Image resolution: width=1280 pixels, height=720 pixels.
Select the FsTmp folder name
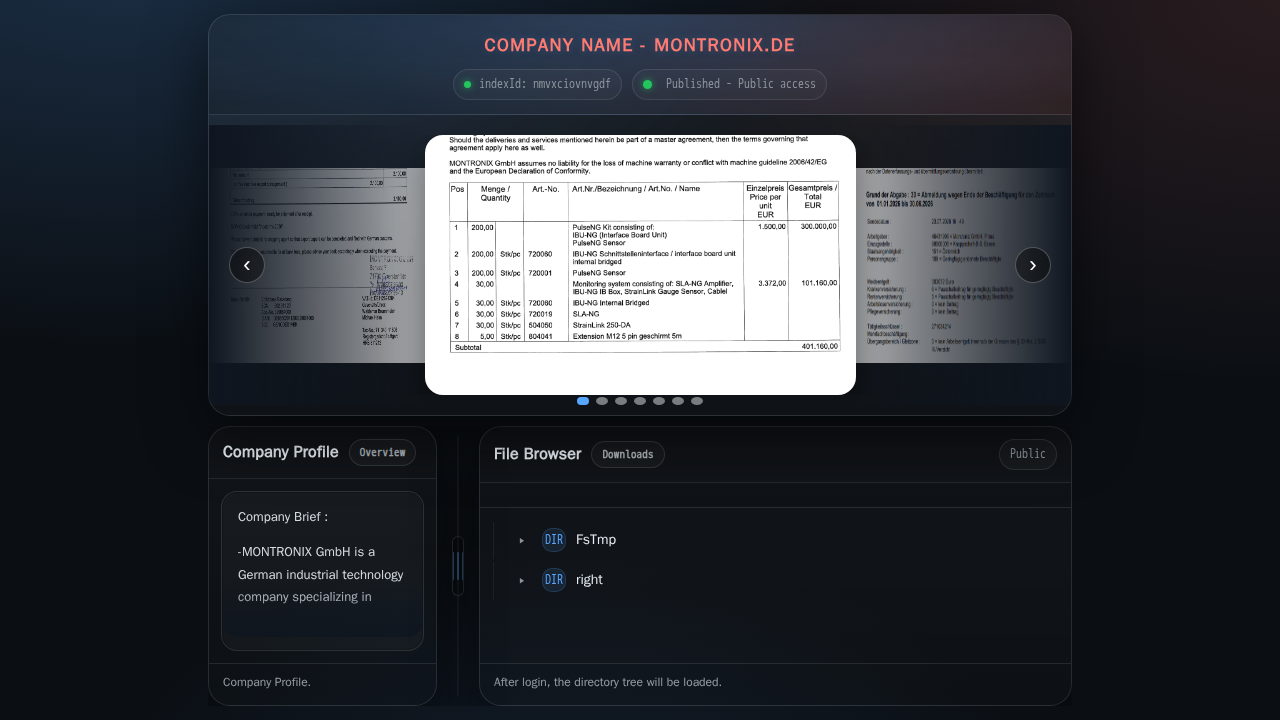click(596, 540)
